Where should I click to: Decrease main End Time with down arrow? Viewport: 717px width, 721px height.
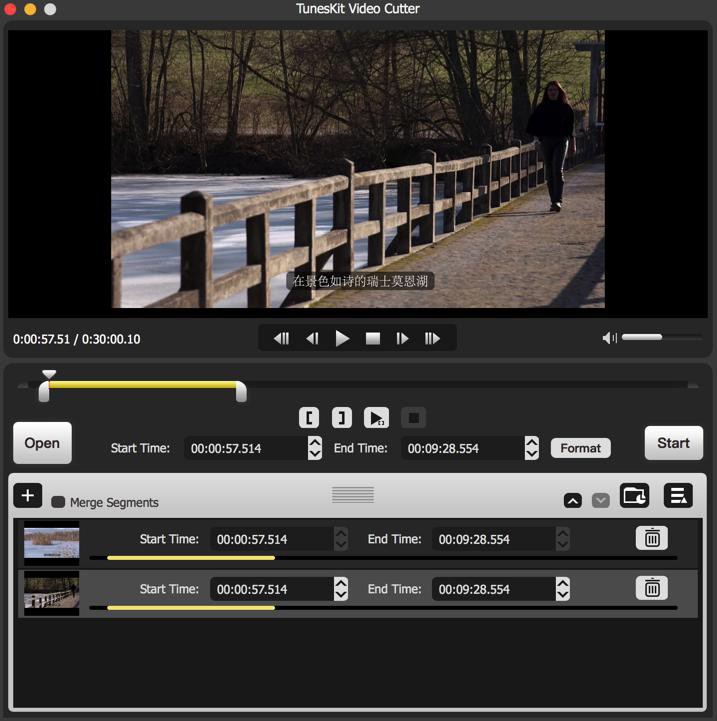pyautogui.click(x=532, y=454)
